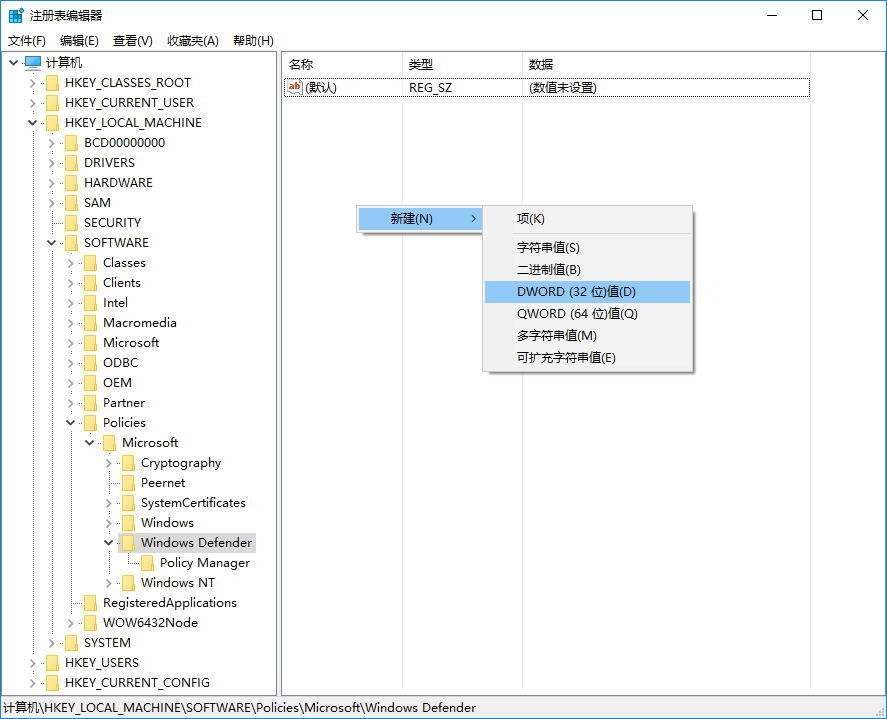The height and width of the screenshot is (719, 887).
Task: Click the BCD00000000 folder icon
Action: point(71,143)
